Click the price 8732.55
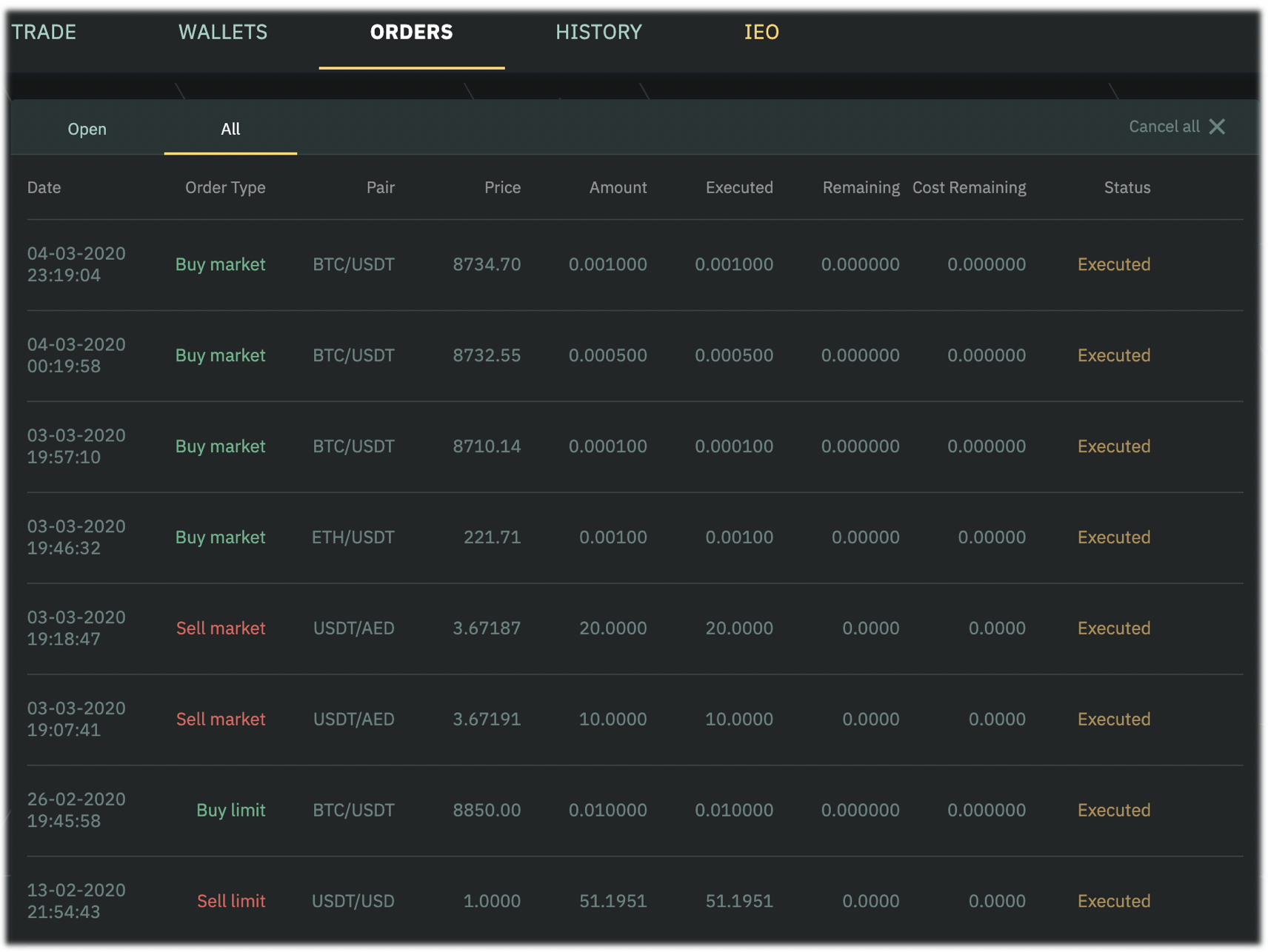 pyautogui.click(x=487, y=355)
